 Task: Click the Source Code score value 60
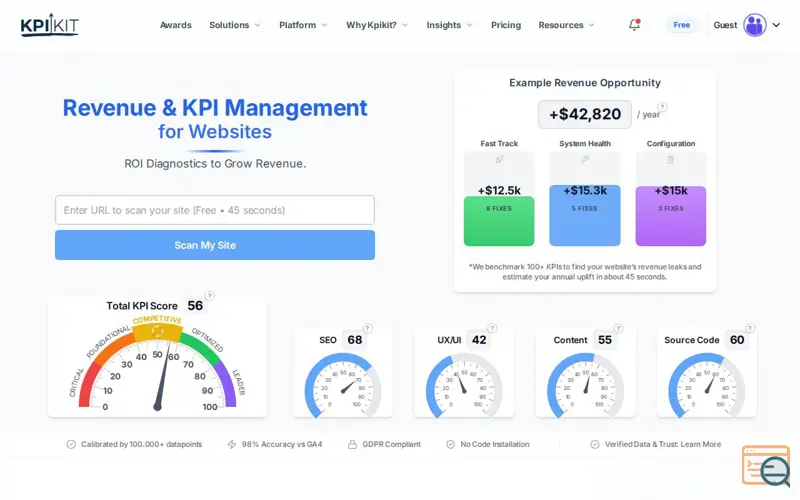[x=737, y=340]
